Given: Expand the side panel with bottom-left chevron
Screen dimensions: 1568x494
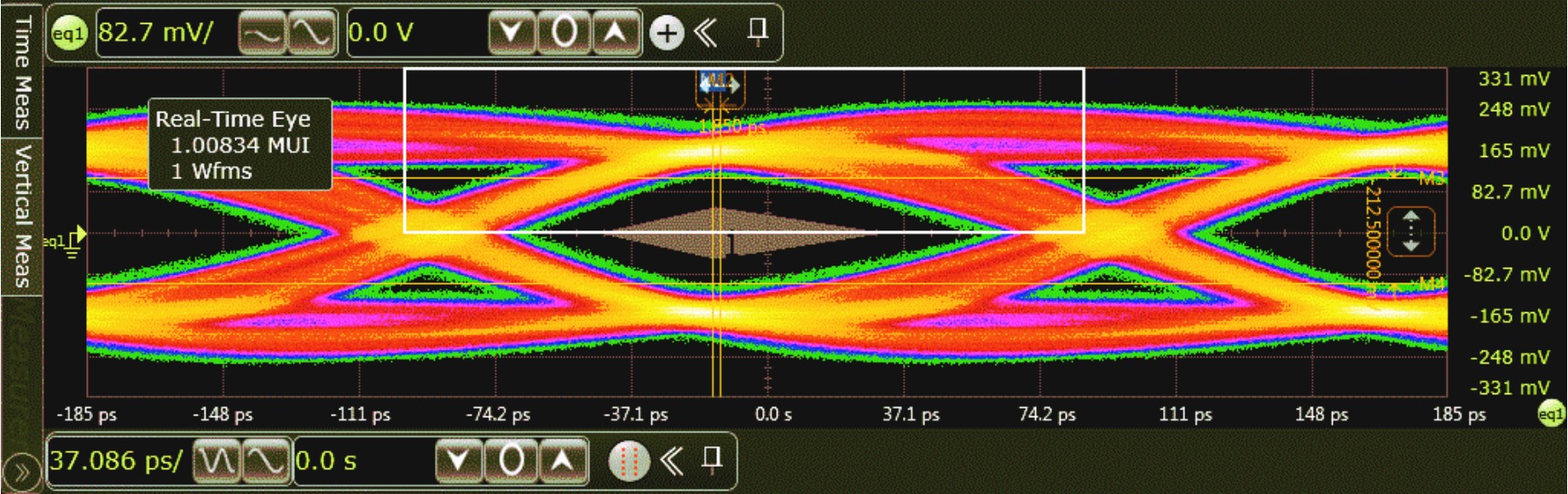Looking at the screenshot, I should 21,472.
